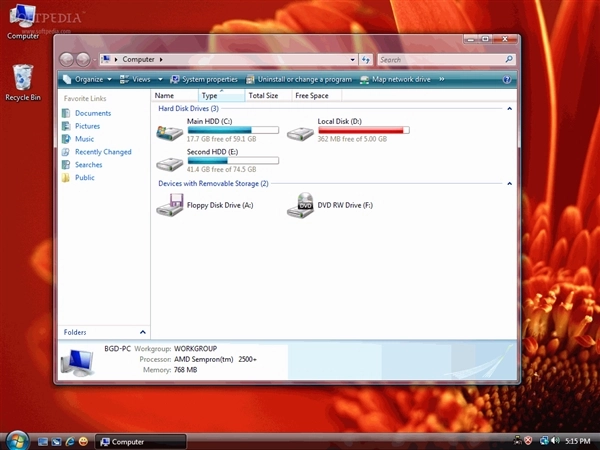The image size is (600, 450).
Task: Click the Windows Start orb
Action: click(17, 440)
